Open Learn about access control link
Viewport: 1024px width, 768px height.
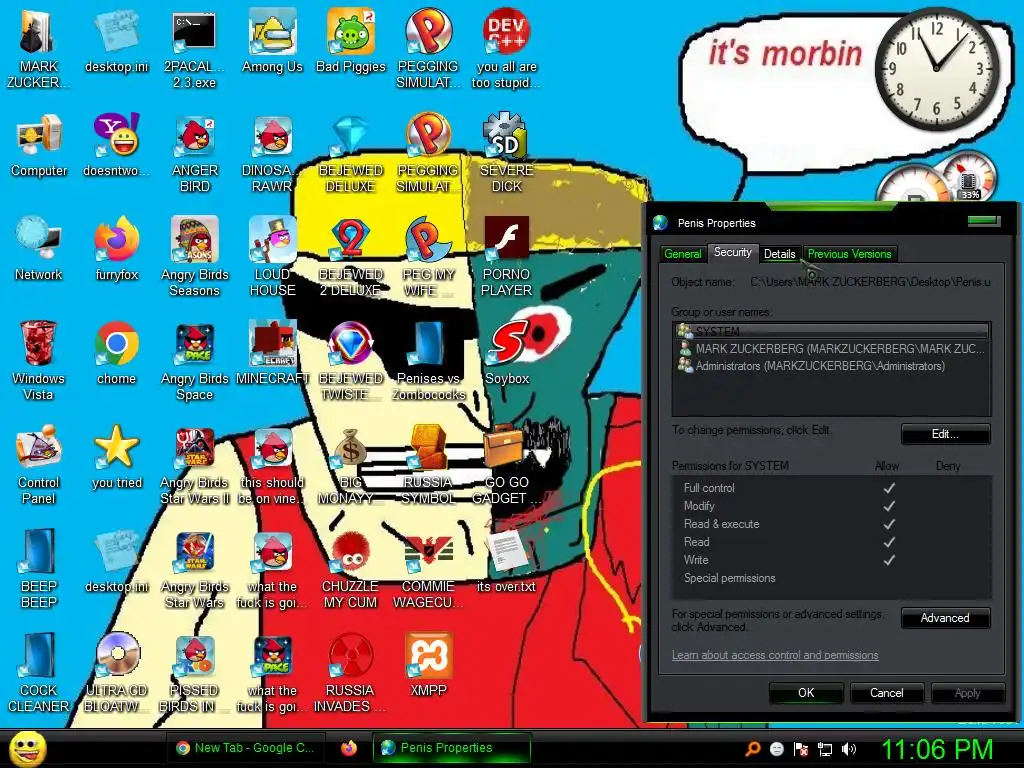[775, 655]
